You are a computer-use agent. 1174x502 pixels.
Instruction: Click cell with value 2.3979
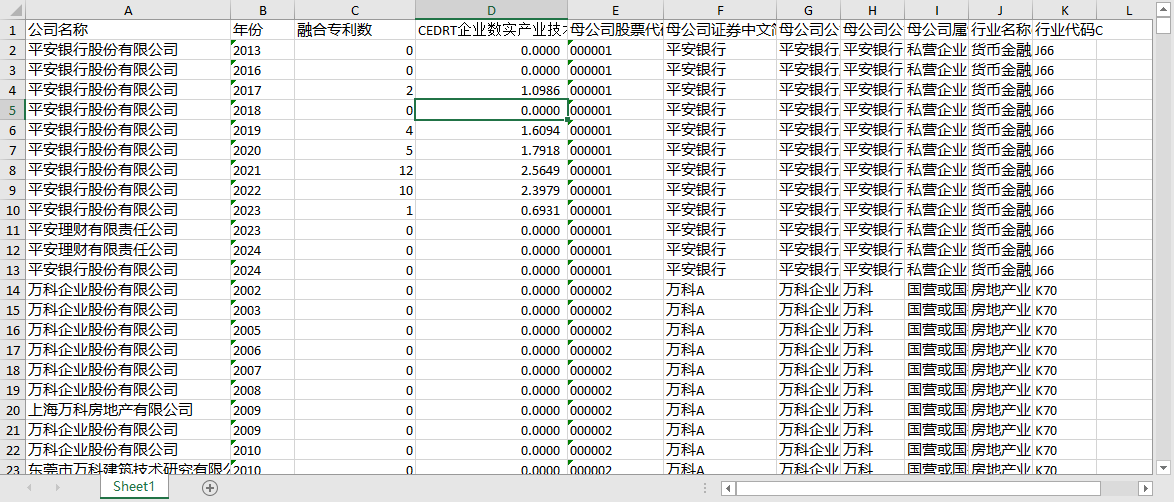(491, 190)
